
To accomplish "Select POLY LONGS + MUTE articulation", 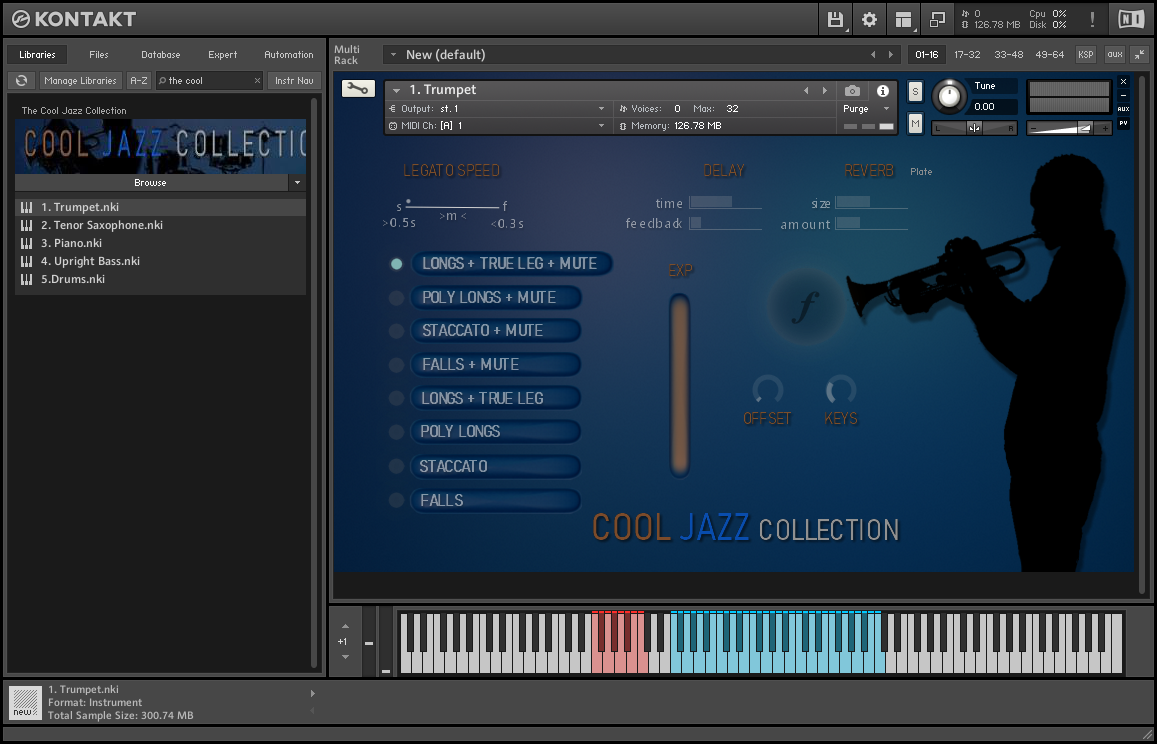I will [x=496, y=297].
